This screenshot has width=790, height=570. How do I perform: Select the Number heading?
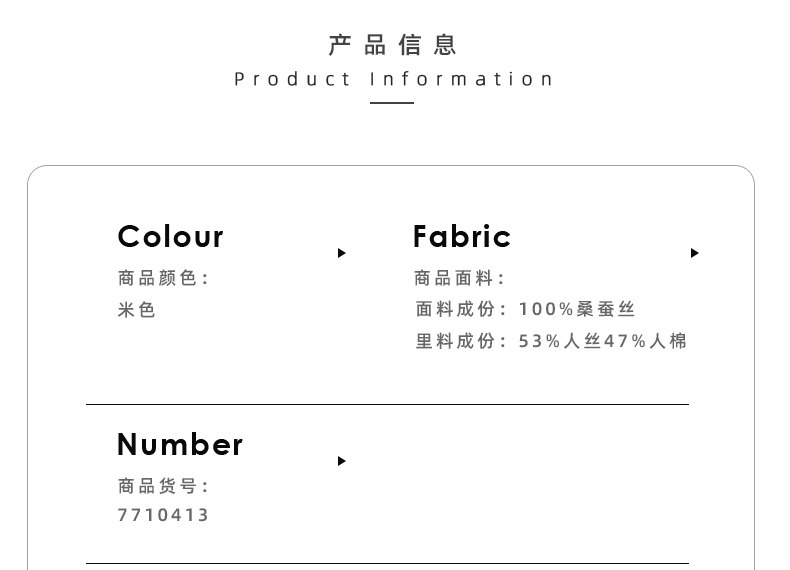point(180,444)
